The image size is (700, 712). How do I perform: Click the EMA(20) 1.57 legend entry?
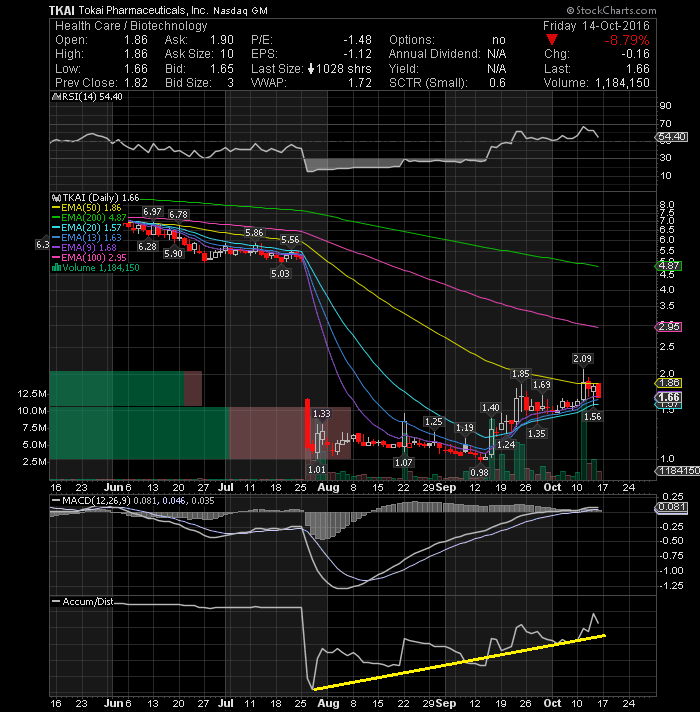tap(91, 228)
